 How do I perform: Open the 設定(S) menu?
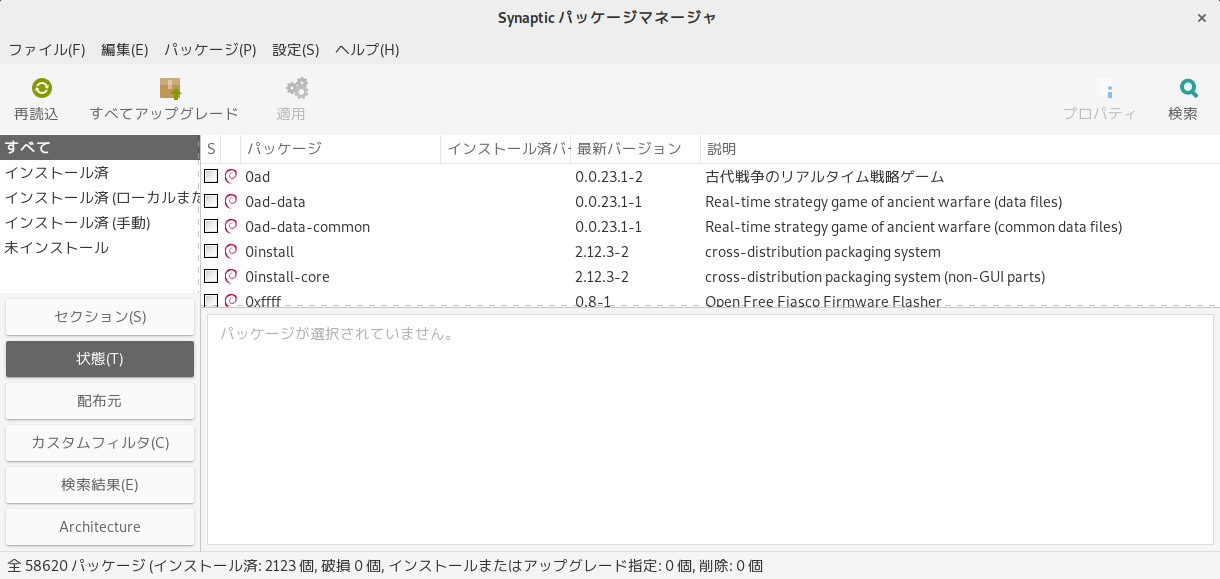point(296,49)
